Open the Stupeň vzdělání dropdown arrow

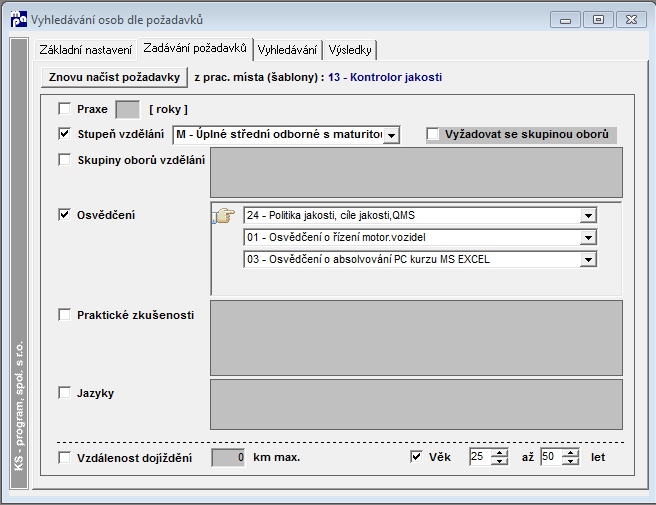point(392,135)
